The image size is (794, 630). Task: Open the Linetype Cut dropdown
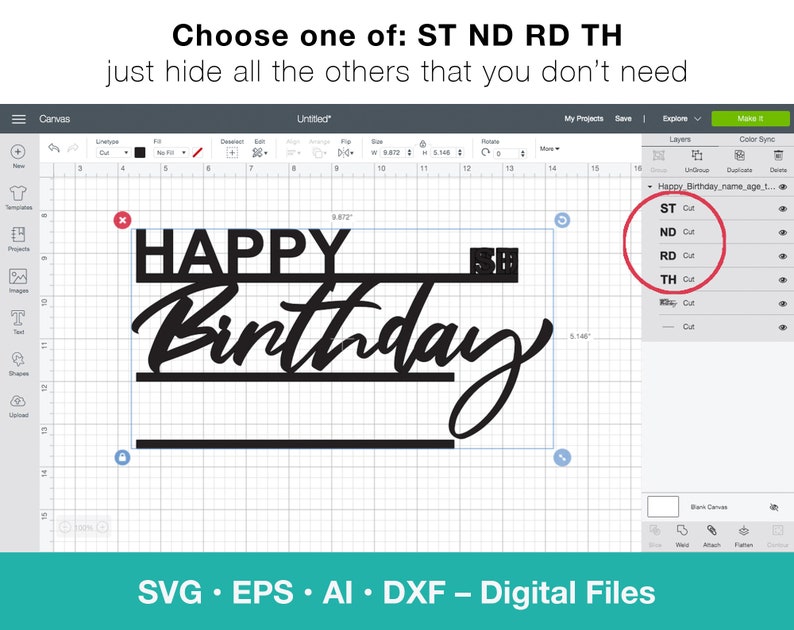click(x=113, y=152)
